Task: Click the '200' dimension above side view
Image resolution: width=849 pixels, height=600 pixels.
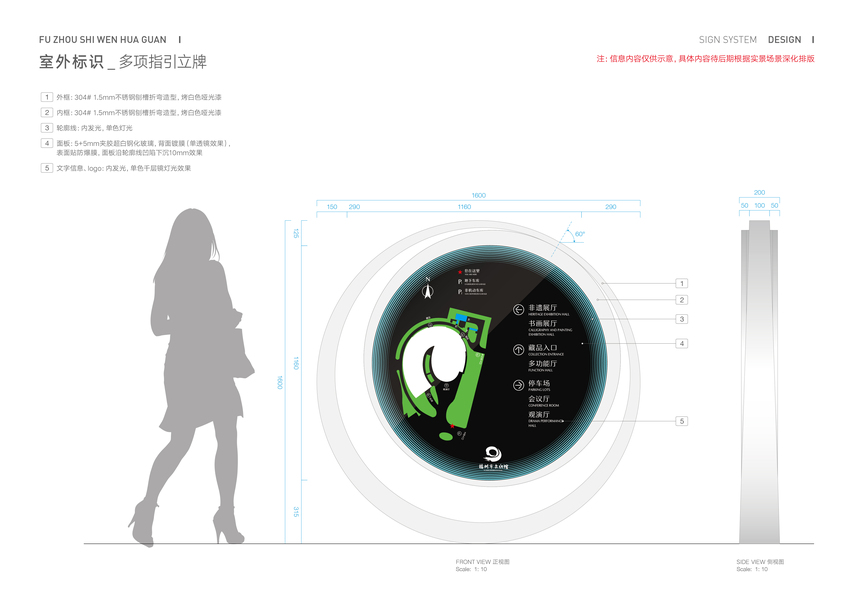Action: click(760, 193)
